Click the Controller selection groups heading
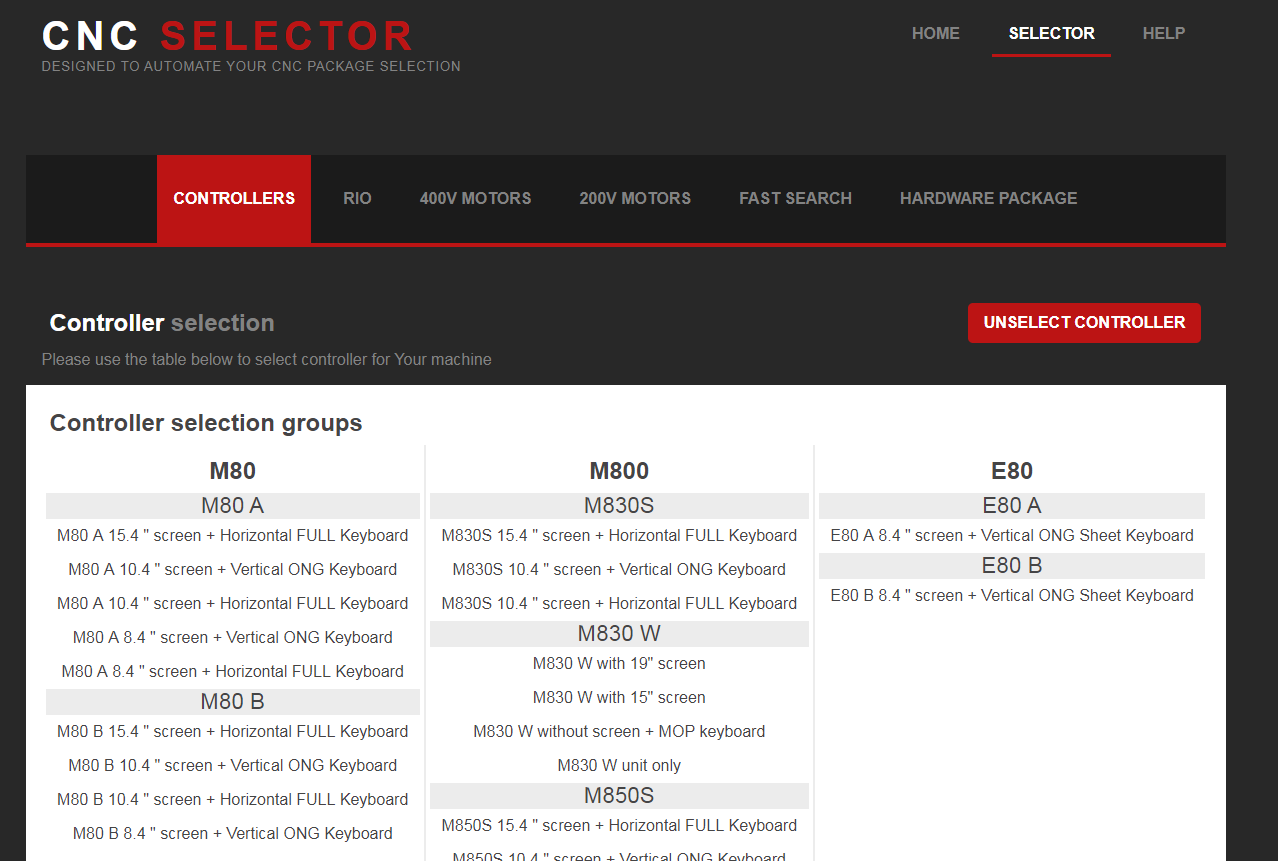The height and width of the screenshot is (861, 1278). coord(206,423)
